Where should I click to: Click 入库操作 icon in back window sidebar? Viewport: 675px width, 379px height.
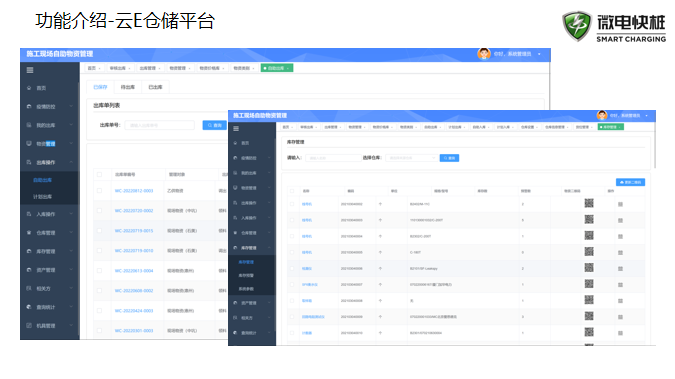tap(29, 214)
